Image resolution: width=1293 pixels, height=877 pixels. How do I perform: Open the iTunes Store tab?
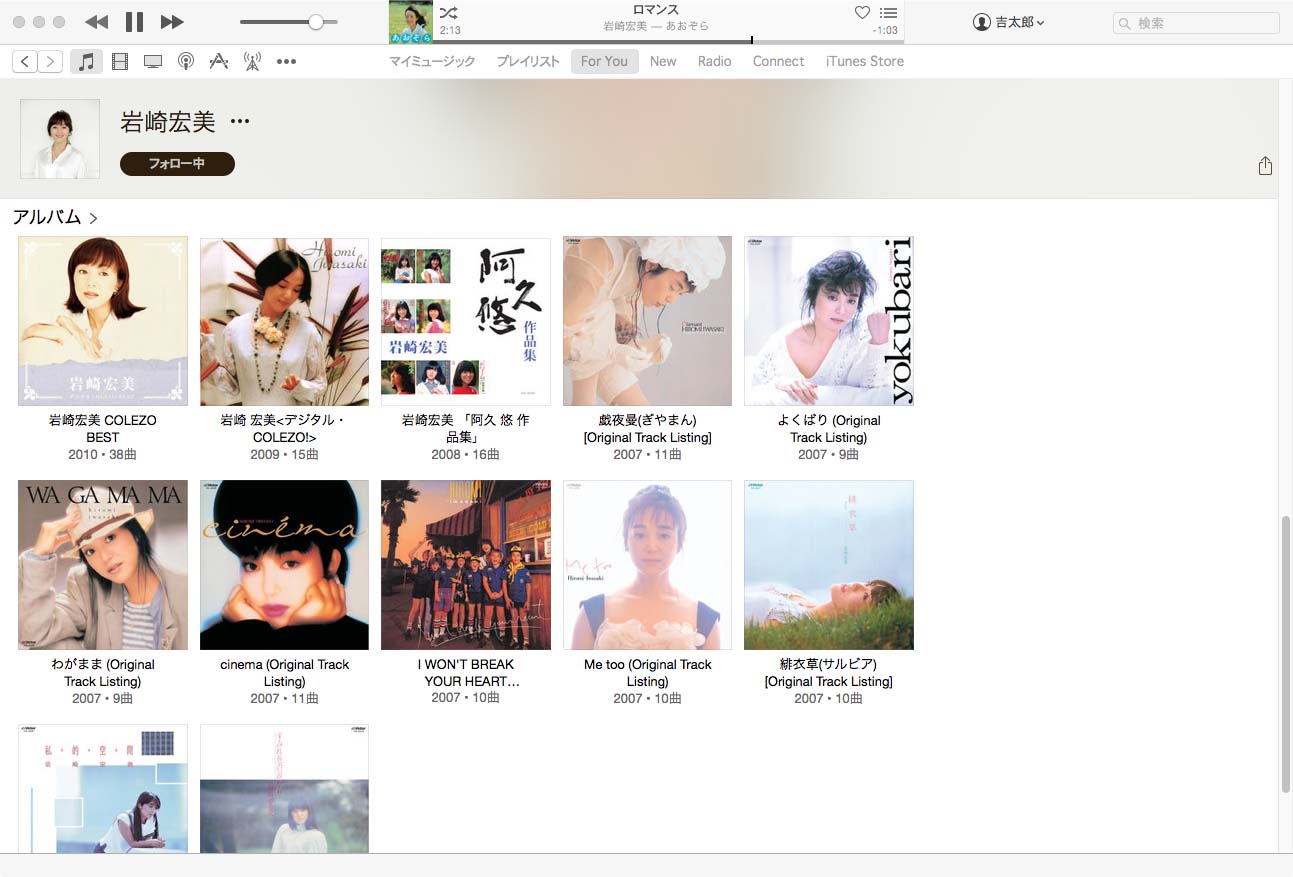click(x=864, y=61)
